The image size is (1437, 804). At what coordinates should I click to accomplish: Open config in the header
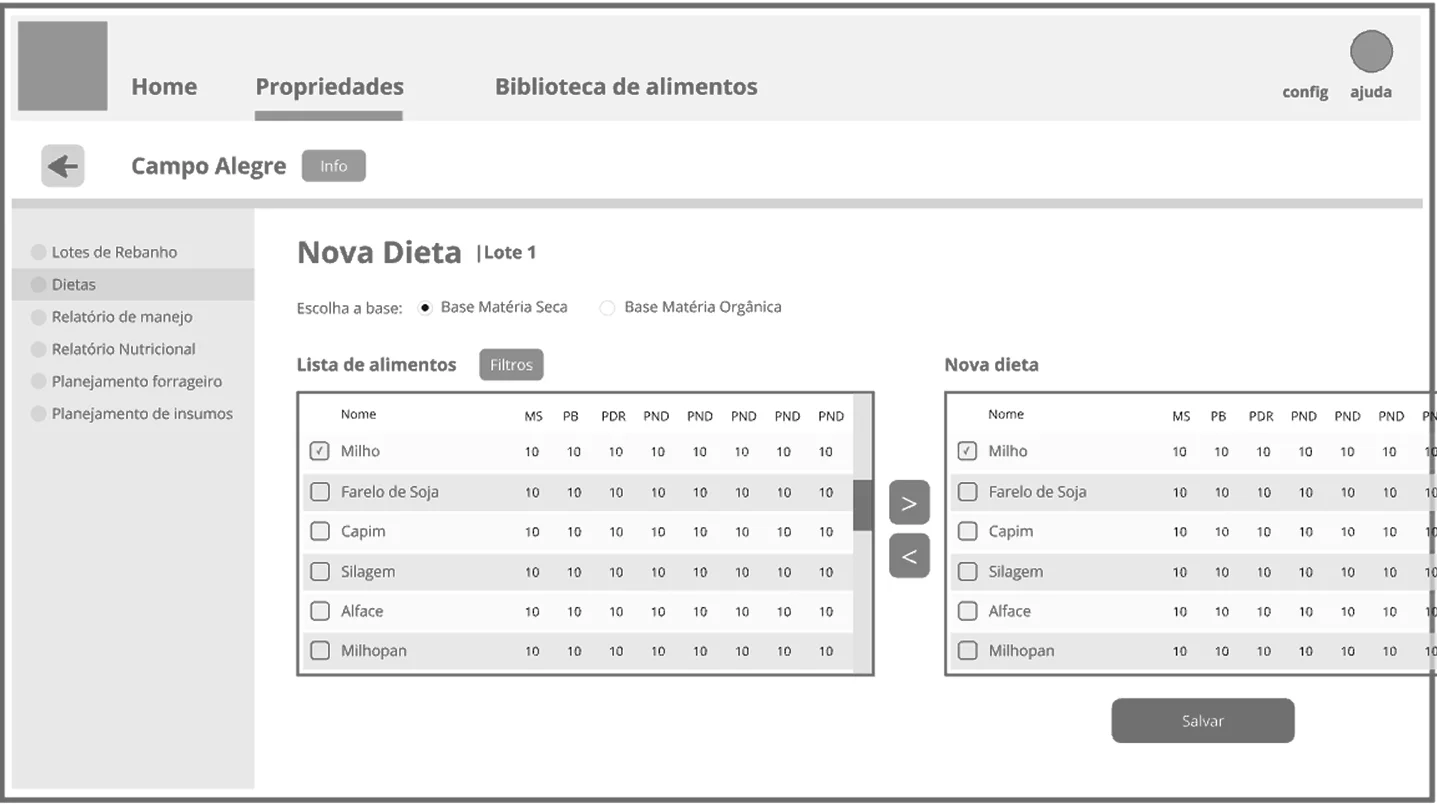click(x=1305, y=92)
